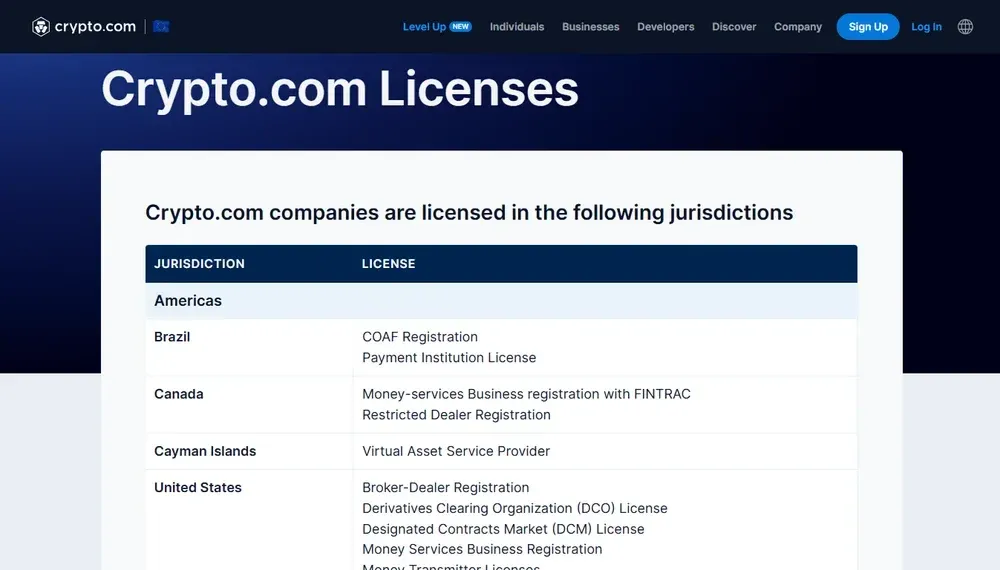Image resolution: width=1000 pixels, height=570 pixels.
Task: Click the EU flag region icon
Action: pos(161,27)
